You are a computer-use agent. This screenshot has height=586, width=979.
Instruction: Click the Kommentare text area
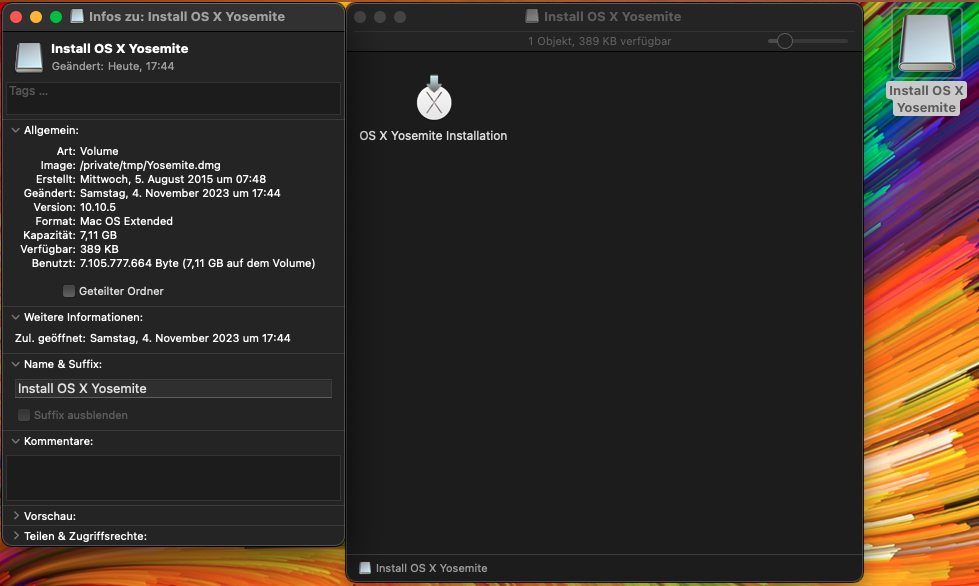click(x=174, y=478)
